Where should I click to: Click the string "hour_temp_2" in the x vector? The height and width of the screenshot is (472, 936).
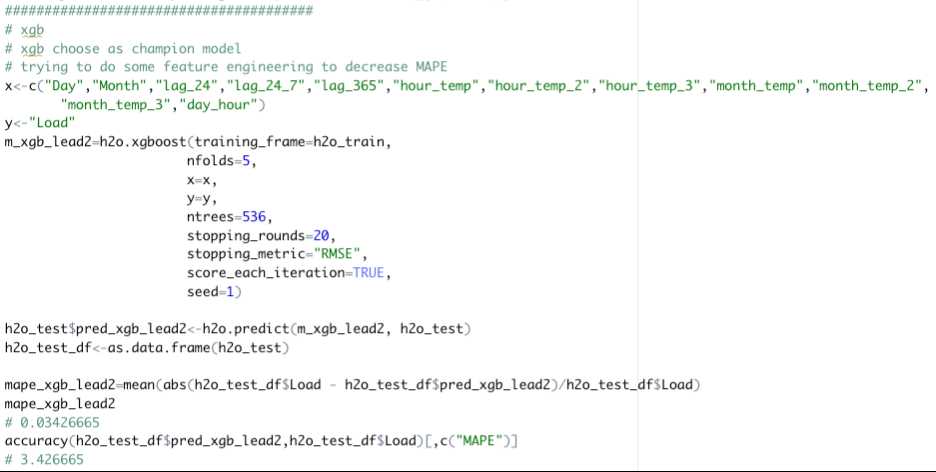[540, 86]
